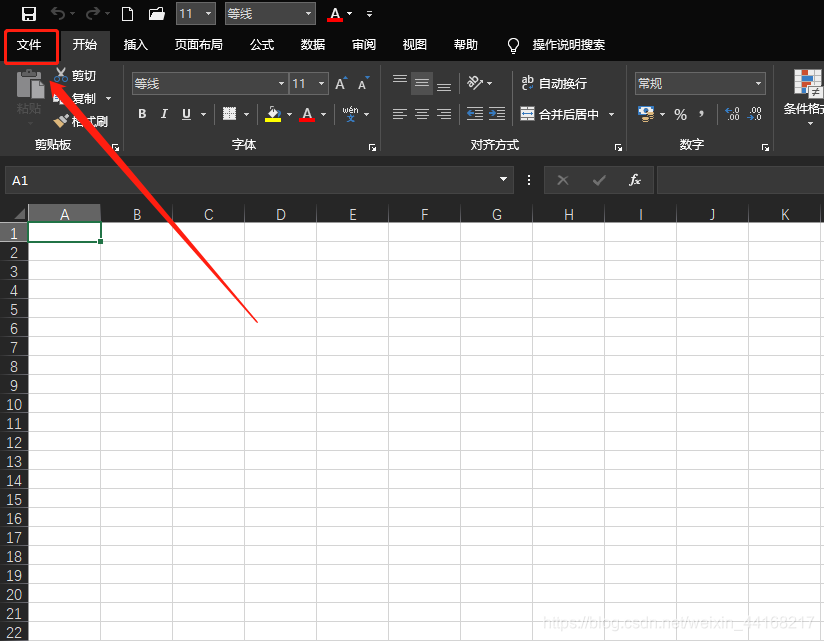
Task: Click the wén phonetic guide icon
Action: click(x=350, y=113)
